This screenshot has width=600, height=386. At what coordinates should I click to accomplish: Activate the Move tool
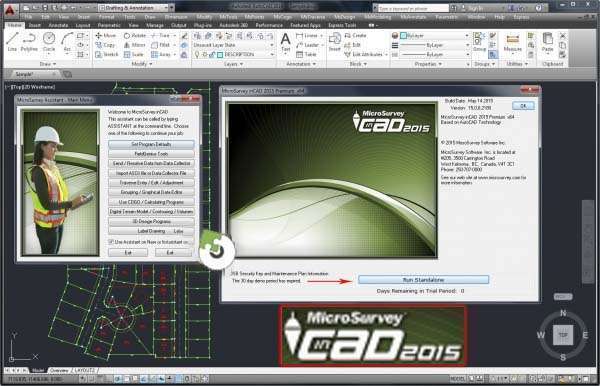(106, 36)
